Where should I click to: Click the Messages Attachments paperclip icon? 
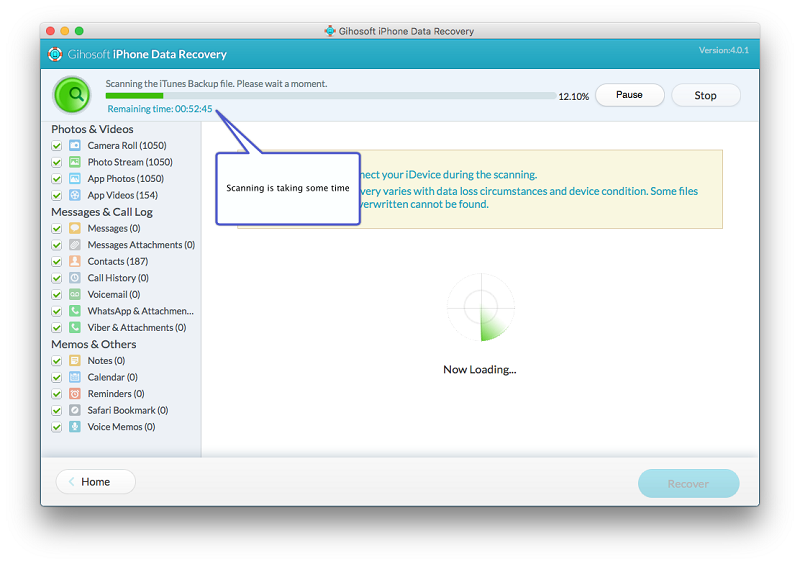(75, 244)
